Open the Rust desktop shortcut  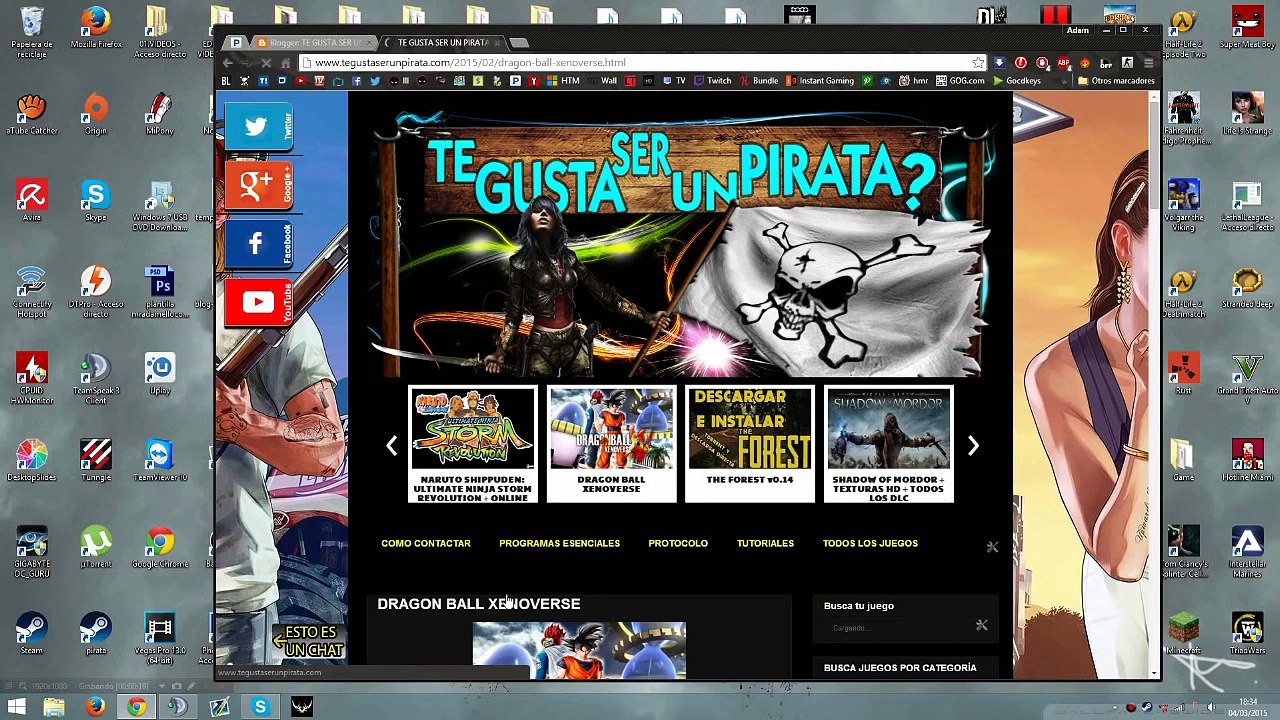[1184, 374]
